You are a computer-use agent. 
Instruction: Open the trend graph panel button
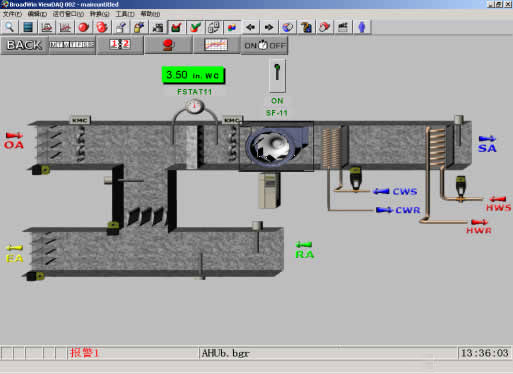(x=216, y=45)
